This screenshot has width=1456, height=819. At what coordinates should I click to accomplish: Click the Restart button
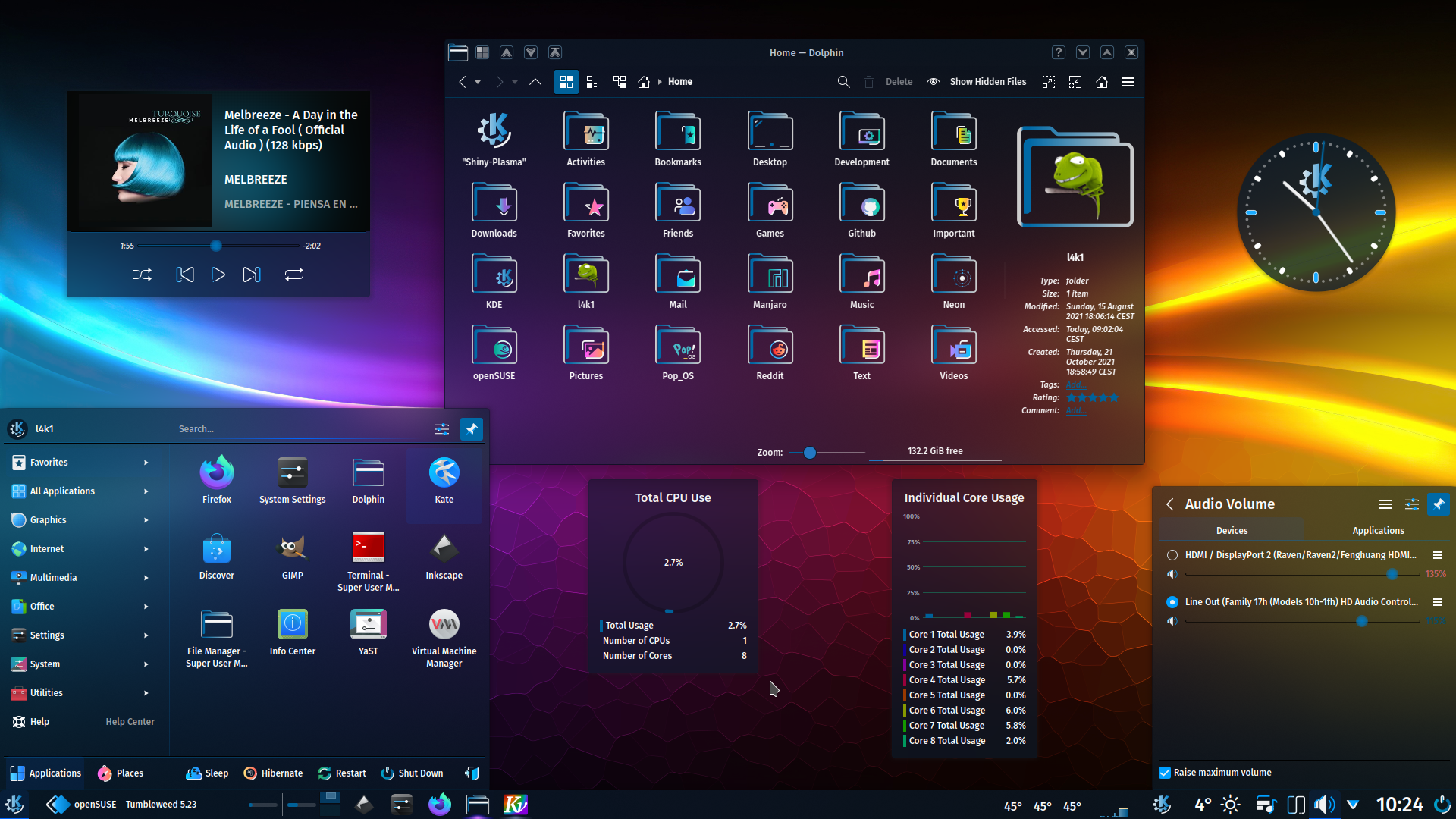click(342, 773)
